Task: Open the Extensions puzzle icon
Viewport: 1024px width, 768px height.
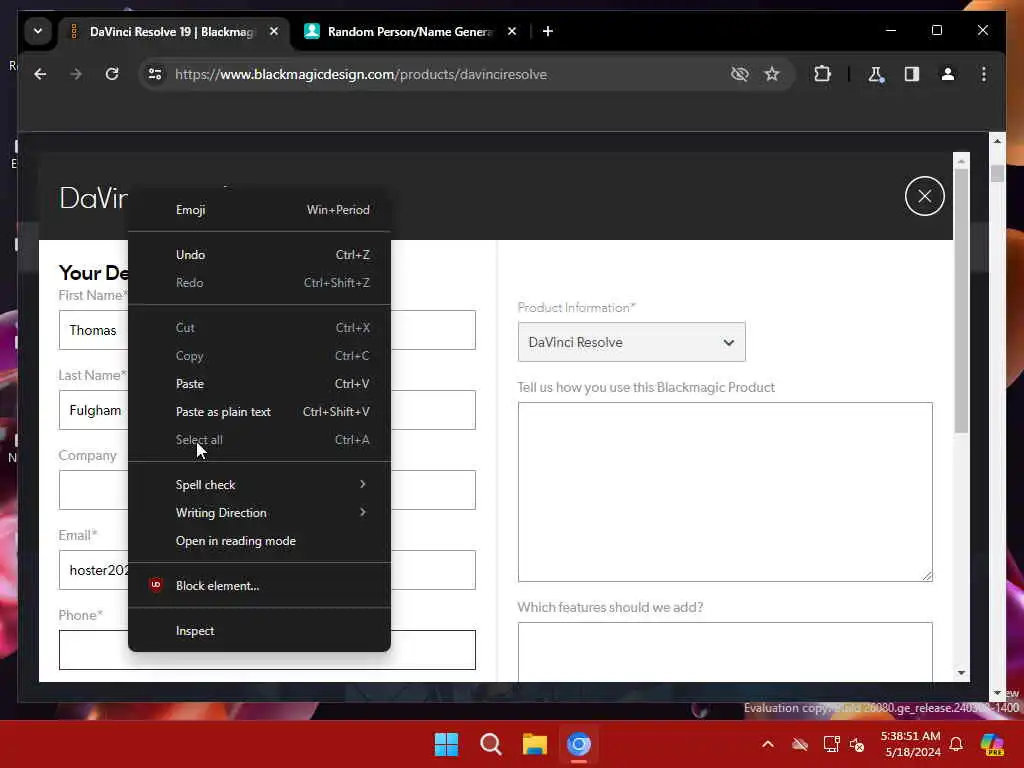Action: 822,74
